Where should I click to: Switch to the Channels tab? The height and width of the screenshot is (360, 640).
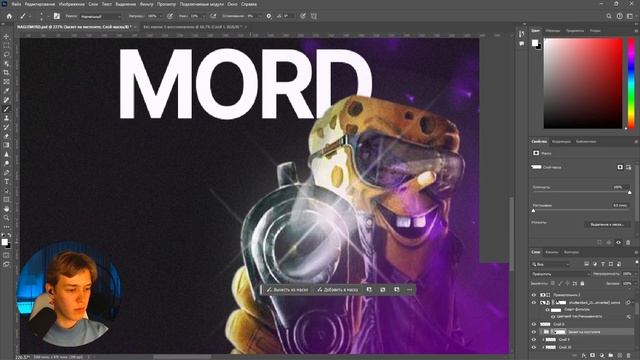point(552,252)
